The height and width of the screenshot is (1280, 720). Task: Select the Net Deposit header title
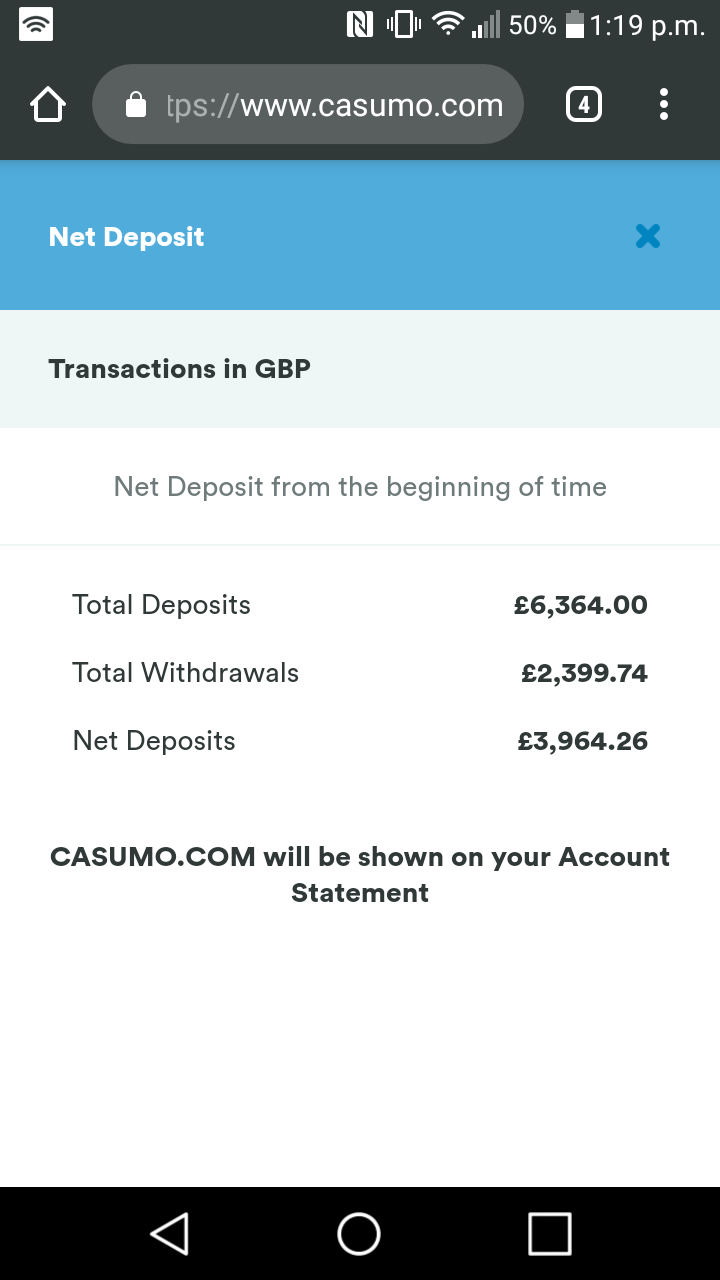126,237
